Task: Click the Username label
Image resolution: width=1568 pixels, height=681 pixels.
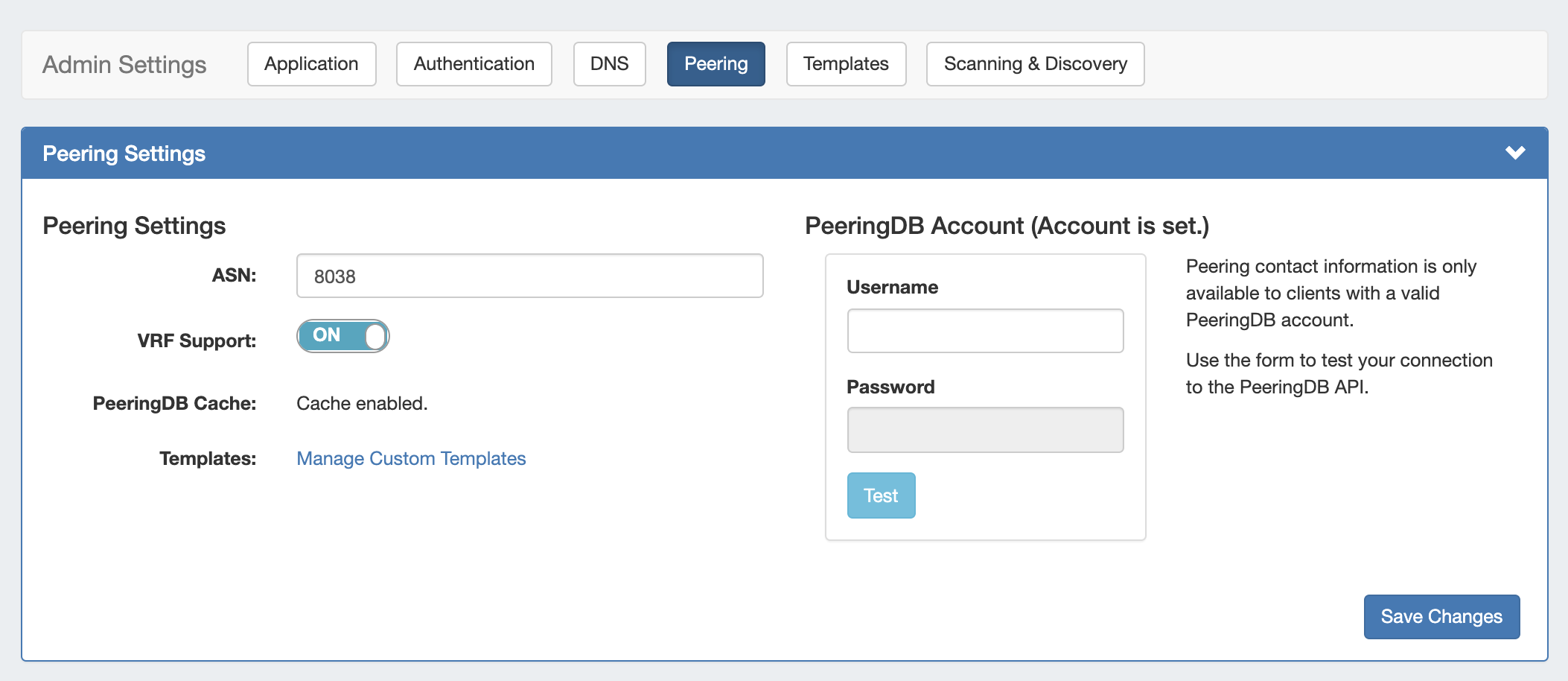Action: coord(892,288)
